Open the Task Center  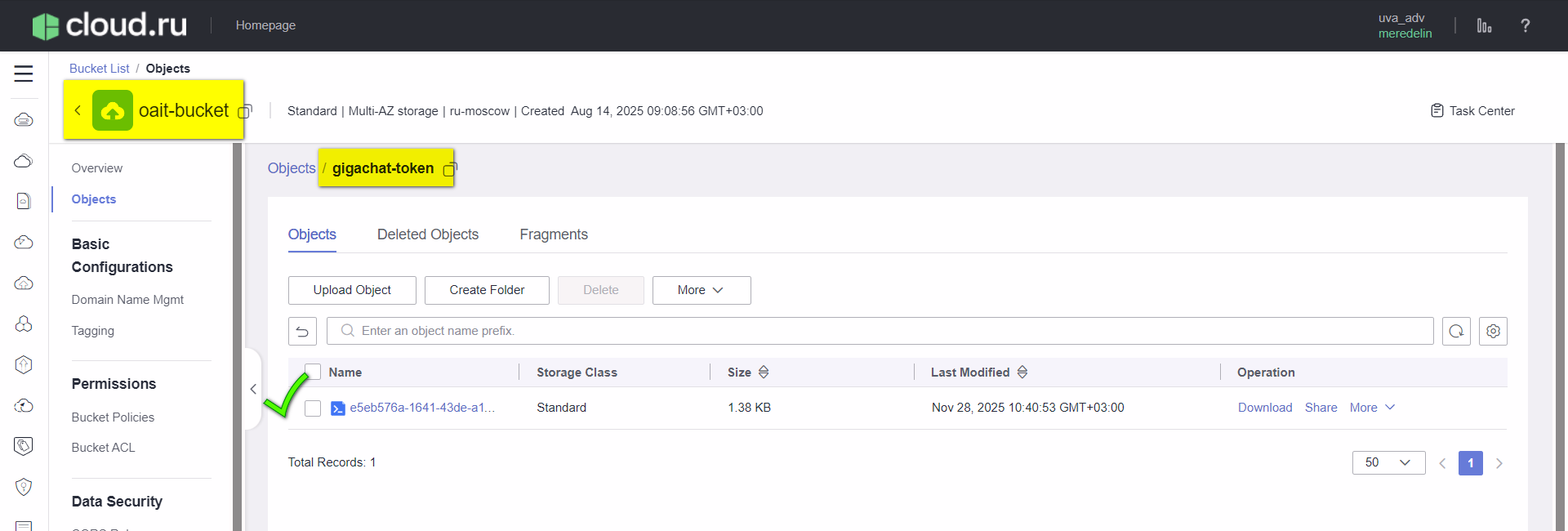point(1472,111)
